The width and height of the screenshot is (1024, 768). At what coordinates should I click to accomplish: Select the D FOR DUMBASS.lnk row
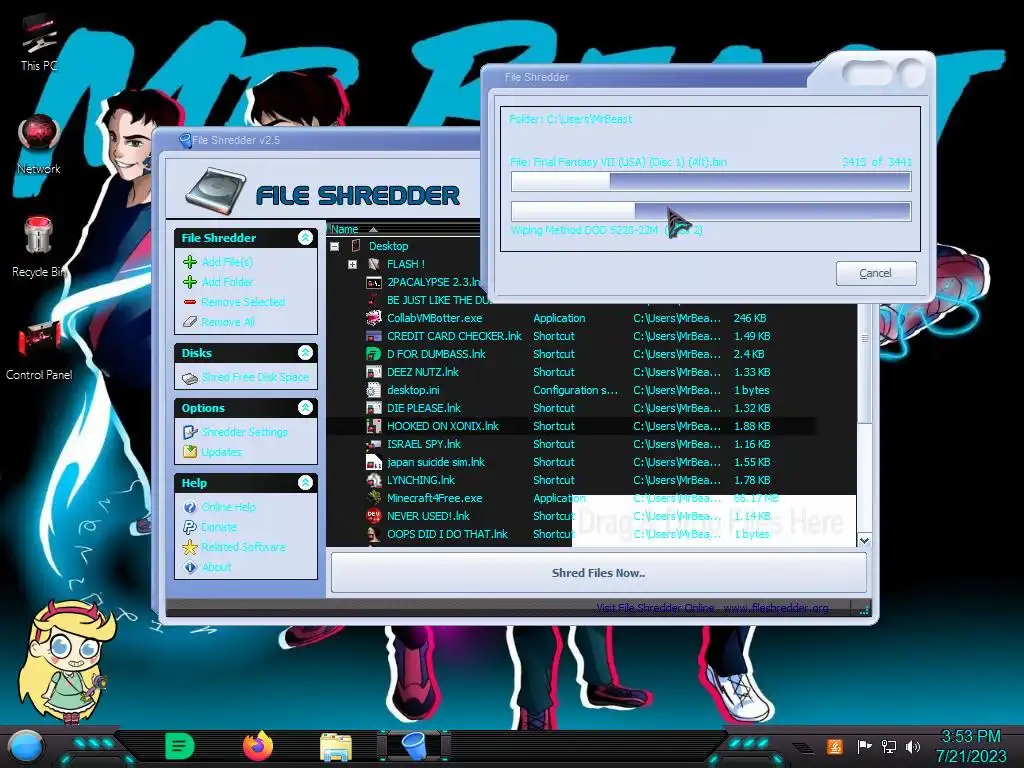coord(571,354)
